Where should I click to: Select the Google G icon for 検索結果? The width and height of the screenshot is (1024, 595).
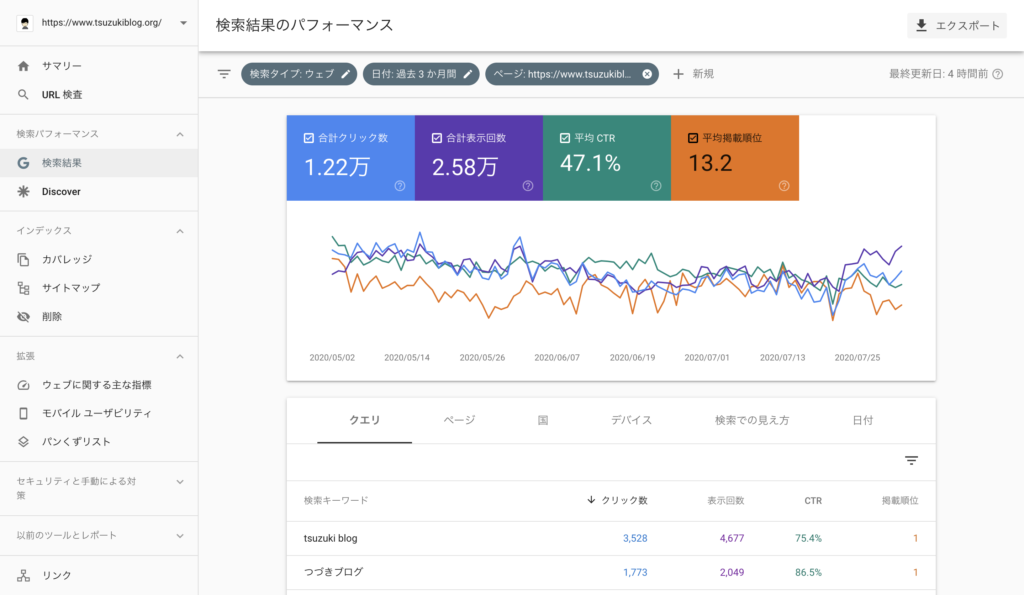(x=24, y=163)
